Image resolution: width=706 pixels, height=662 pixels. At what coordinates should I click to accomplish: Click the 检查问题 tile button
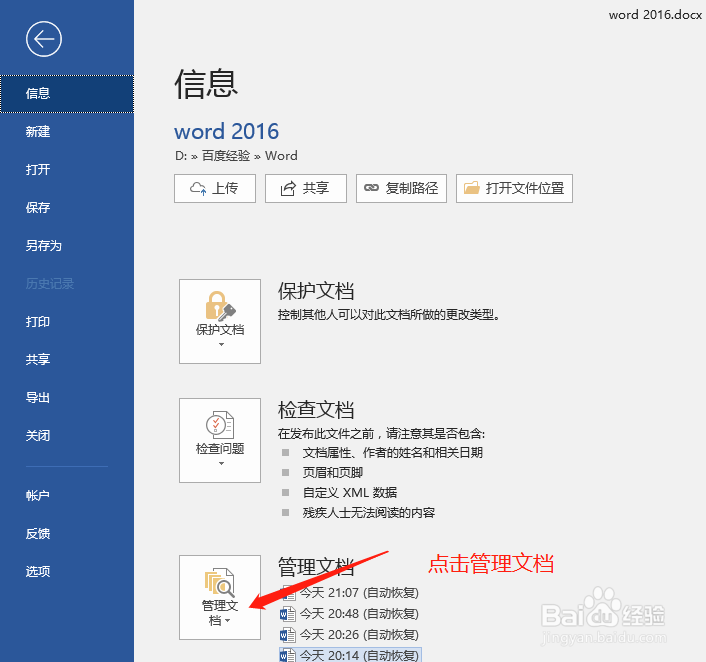pos(220,440)
